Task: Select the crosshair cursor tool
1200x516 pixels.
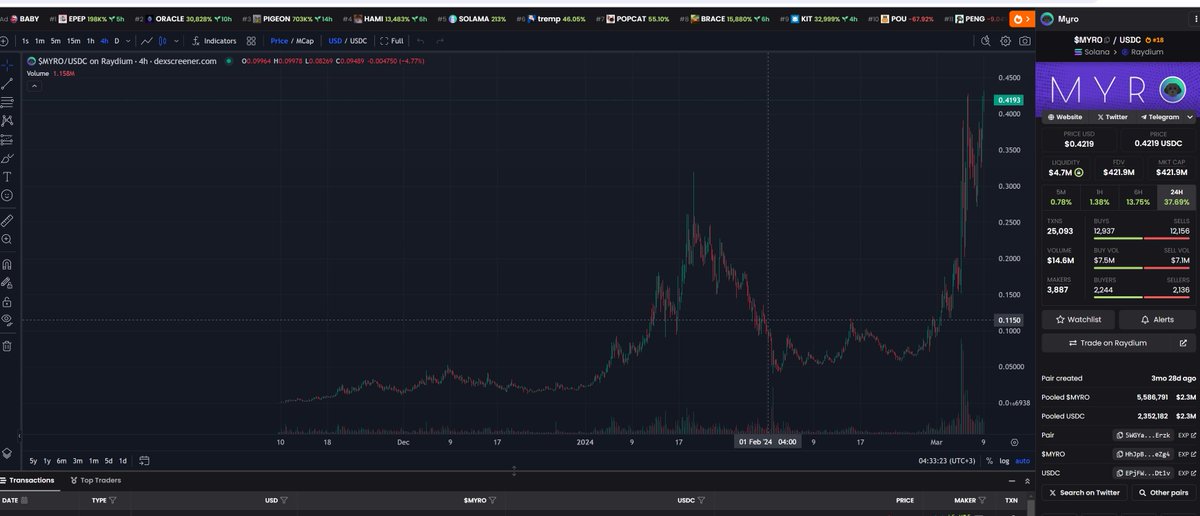Action: tap(7, 64)
